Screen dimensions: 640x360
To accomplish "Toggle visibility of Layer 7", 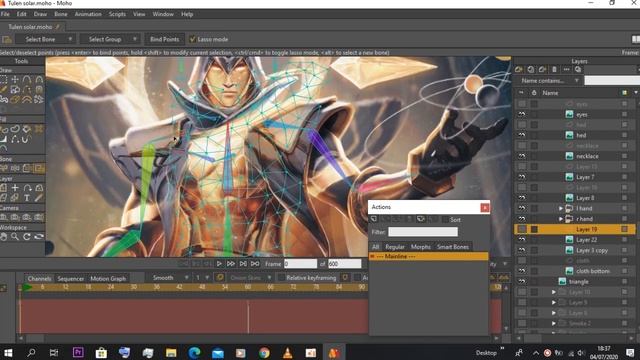I will click(x=522, y=177).
